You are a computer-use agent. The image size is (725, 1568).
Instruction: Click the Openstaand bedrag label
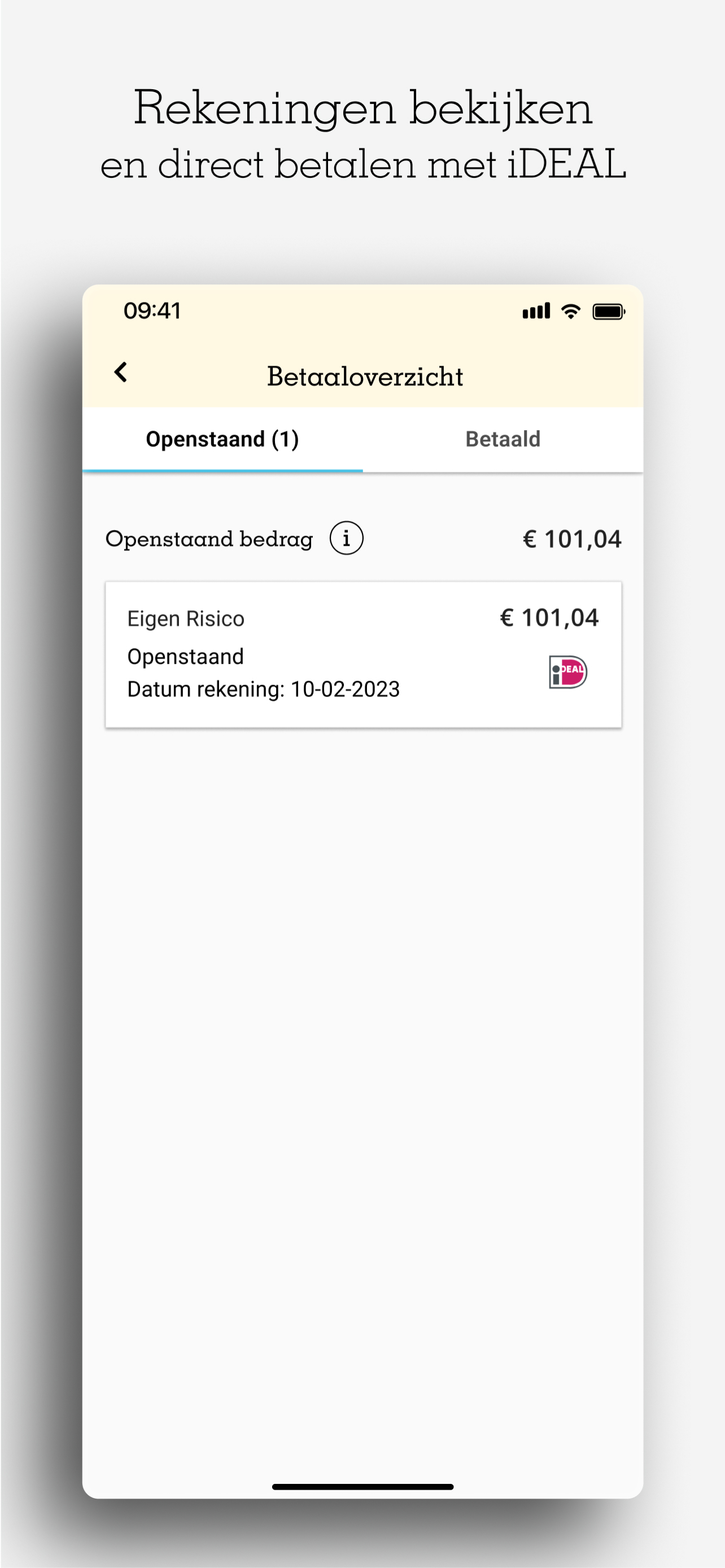point(209,538)
